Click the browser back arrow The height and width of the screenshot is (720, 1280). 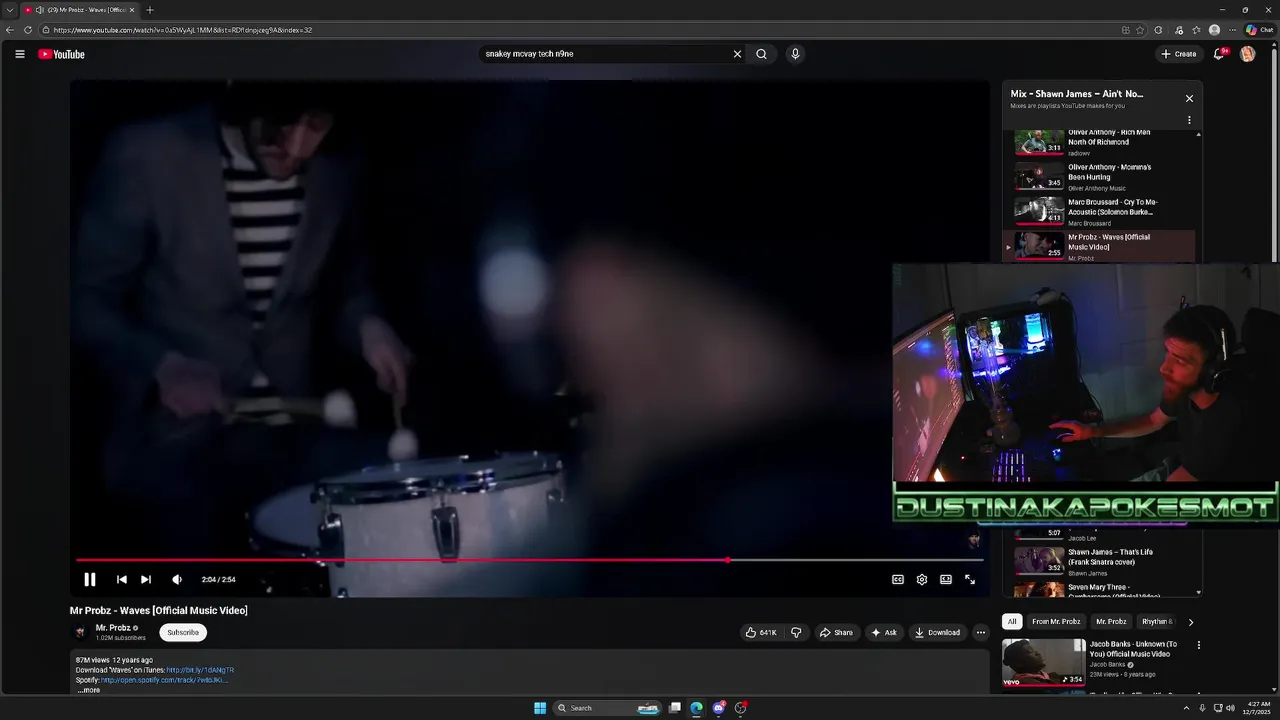(11, 30)
